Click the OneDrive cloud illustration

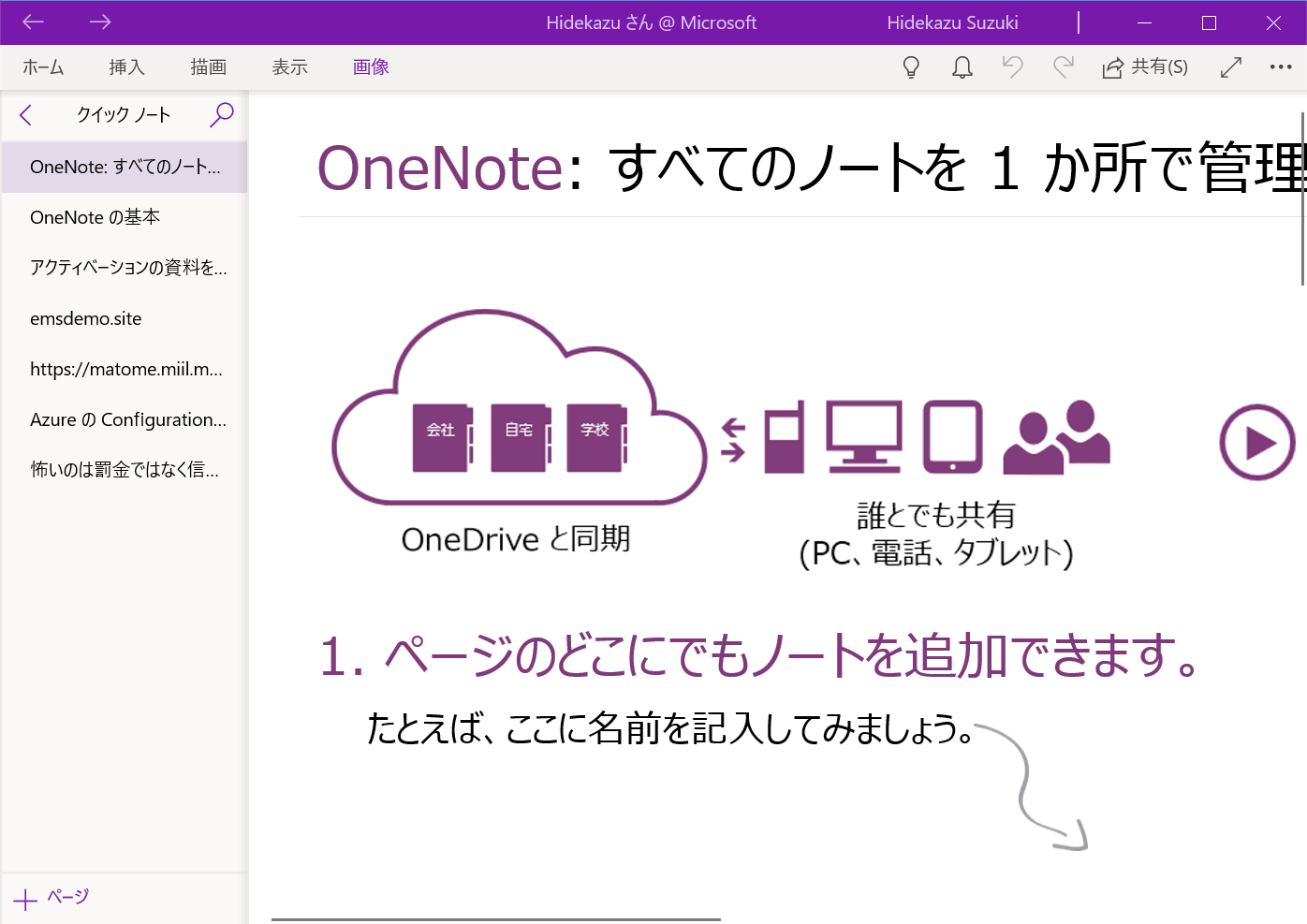pyautogui.click(x=519, y=407)
